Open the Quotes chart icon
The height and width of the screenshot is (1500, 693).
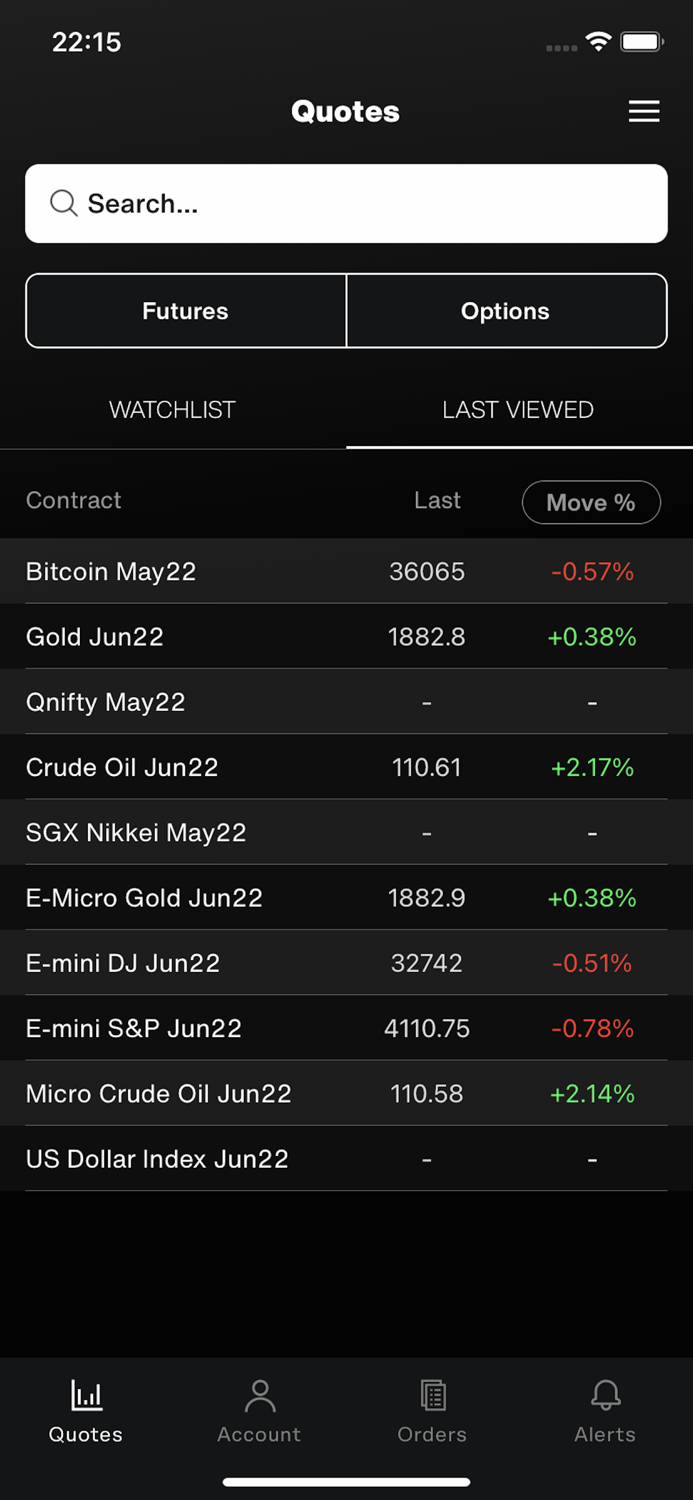[86, 1394]
